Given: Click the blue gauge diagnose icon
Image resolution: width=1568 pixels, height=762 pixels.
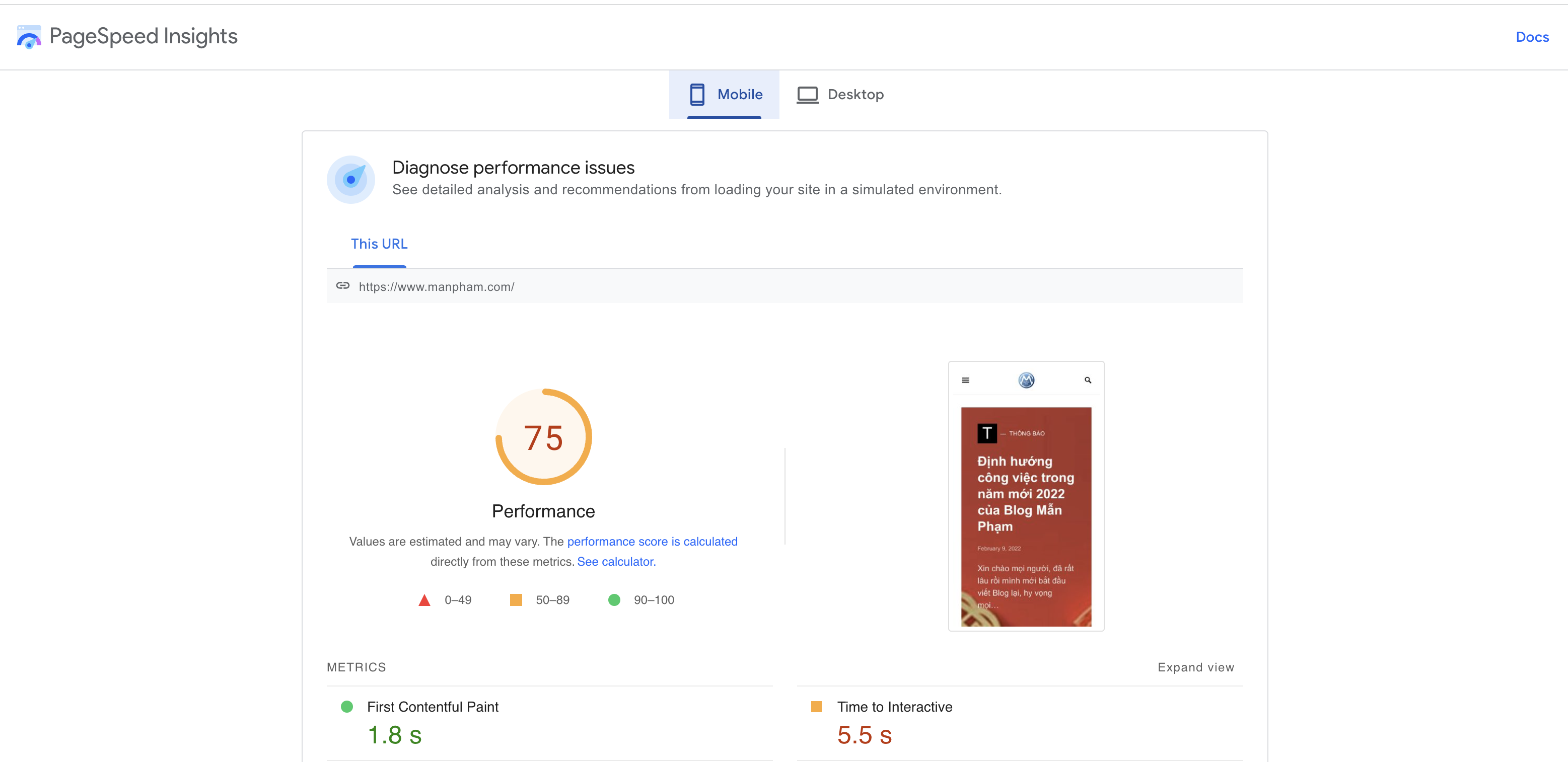Looking at the screenshot, I should coord(350,180).
